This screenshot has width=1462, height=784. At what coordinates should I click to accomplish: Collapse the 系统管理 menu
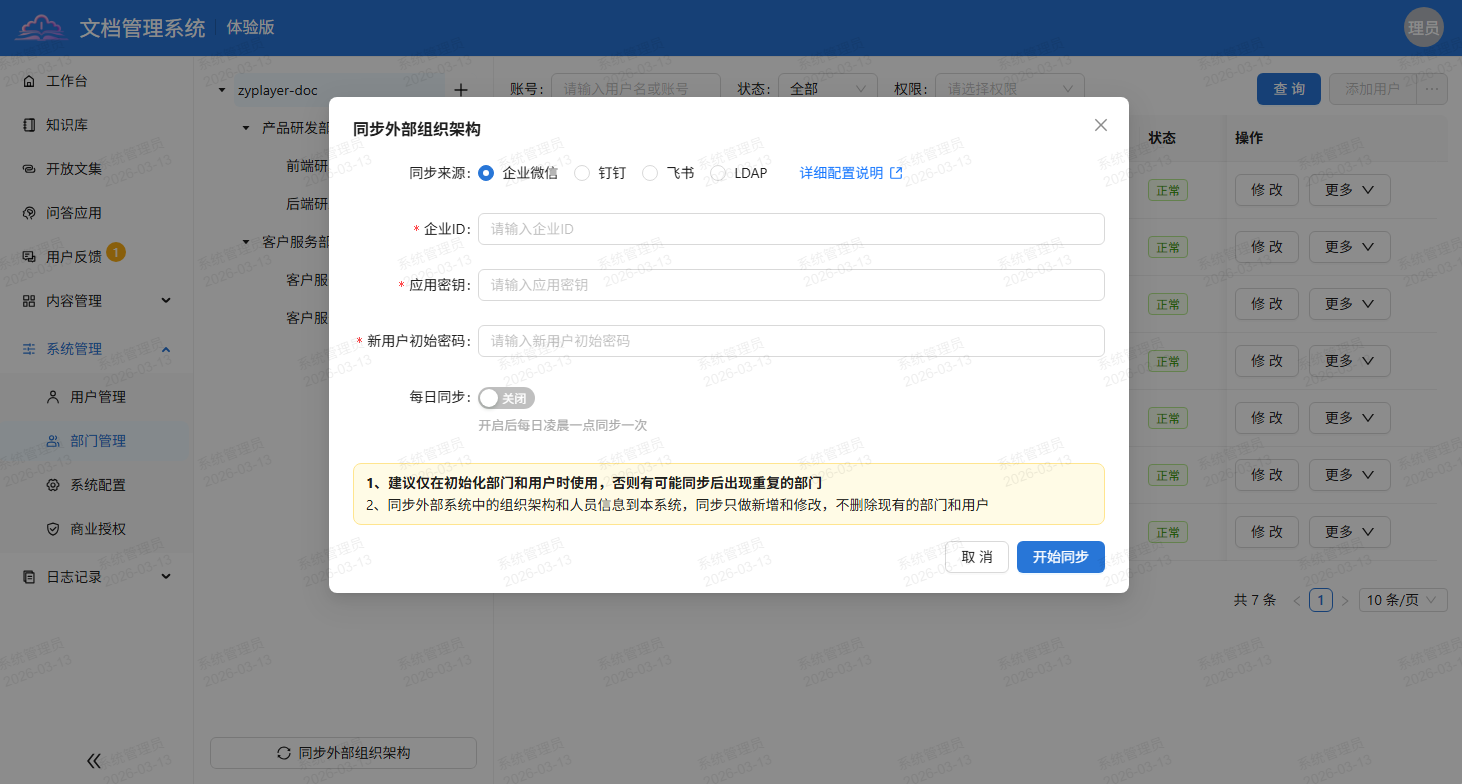(97, 349)
